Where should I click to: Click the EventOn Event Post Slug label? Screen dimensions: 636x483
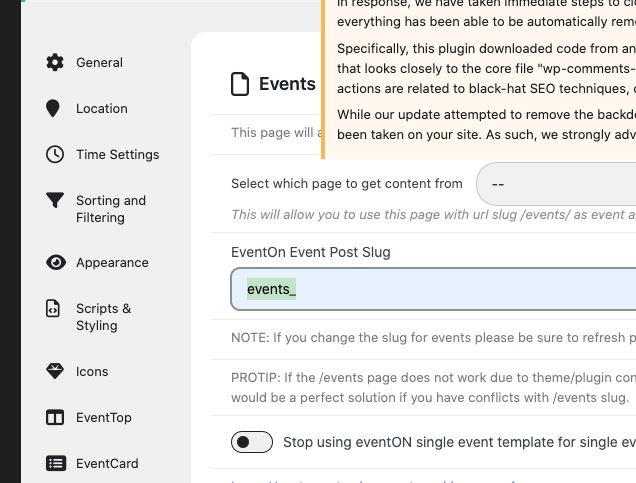tap(311, 252)
